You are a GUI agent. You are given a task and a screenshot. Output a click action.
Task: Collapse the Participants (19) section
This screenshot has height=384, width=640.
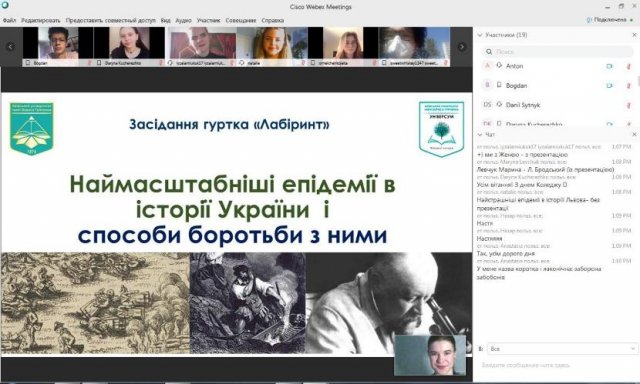click(x=480, y=35)
